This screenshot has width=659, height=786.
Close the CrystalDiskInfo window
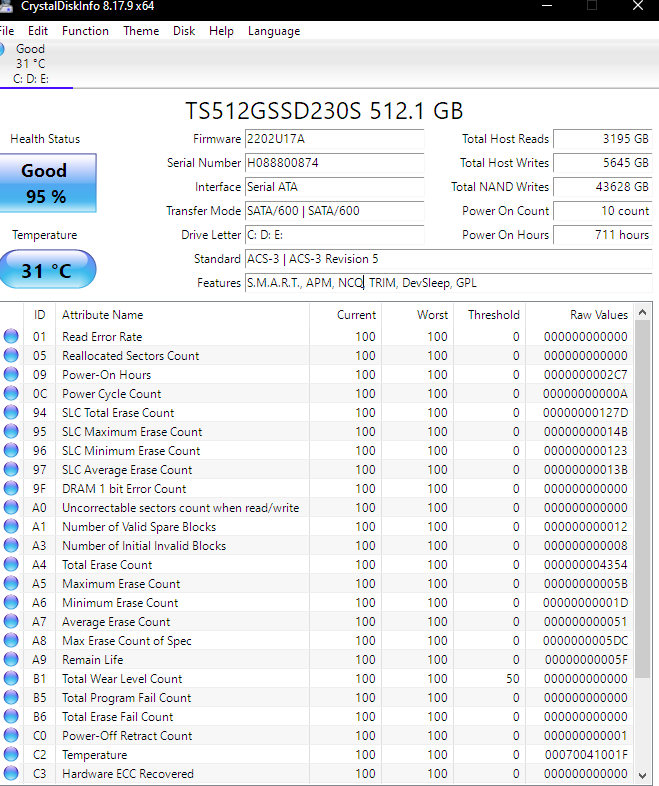pos(638,6)
